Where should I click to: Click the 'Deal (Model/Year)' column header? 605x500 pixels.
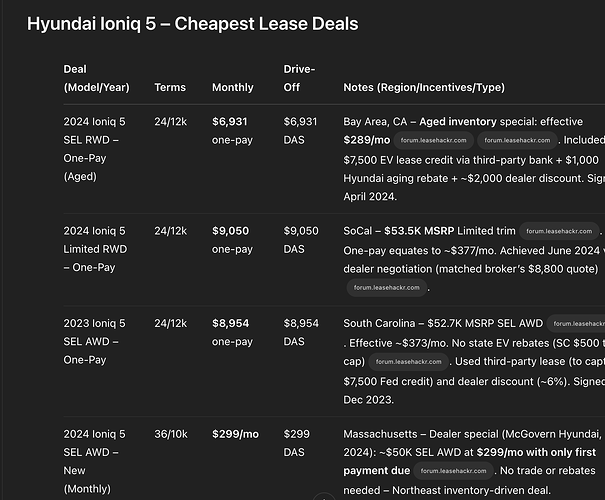(96, 78)
